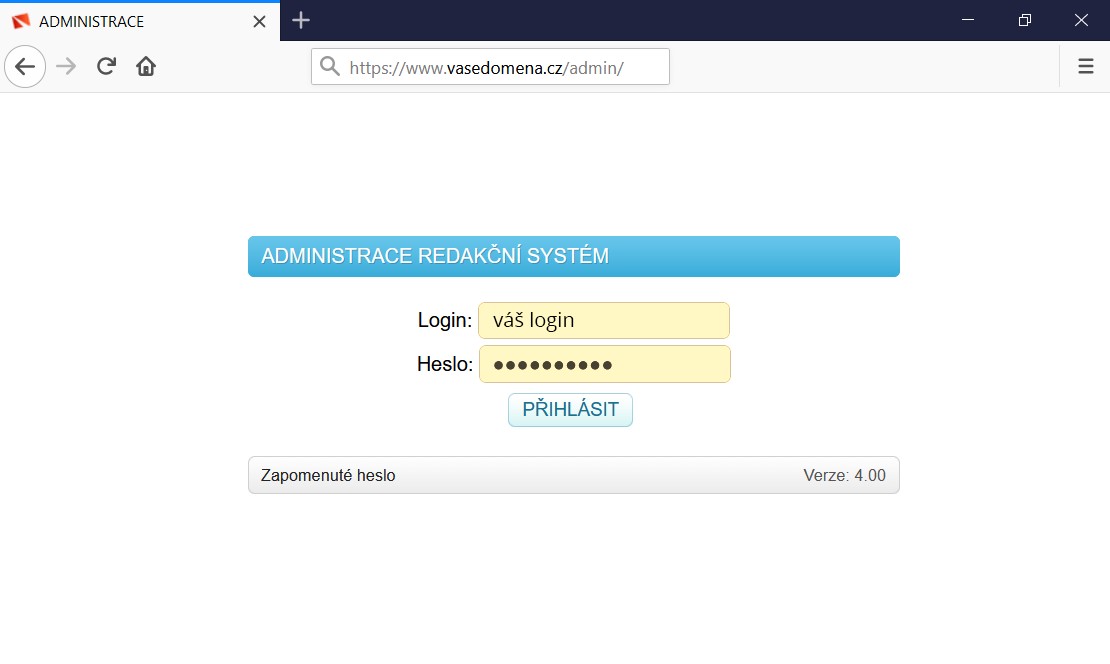Click into the Heslo password field
The height and width of the screenshot is (664, 1110).
click(x=604, y=364)
